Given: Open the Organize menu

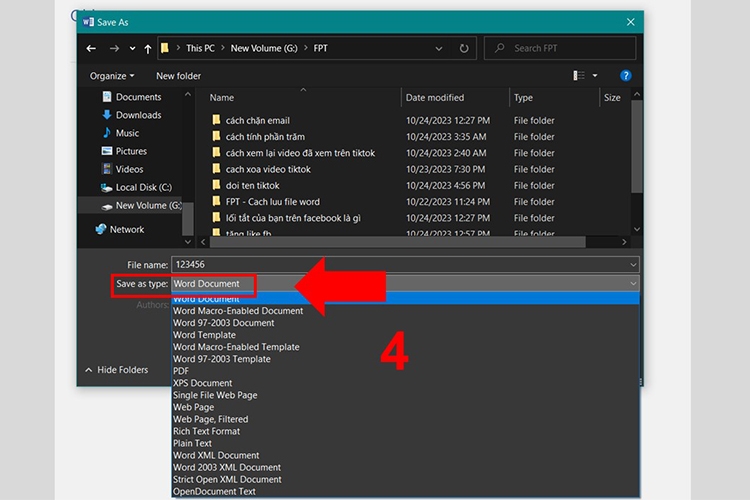Looking at the screenshot, I should tap(112, 76).
